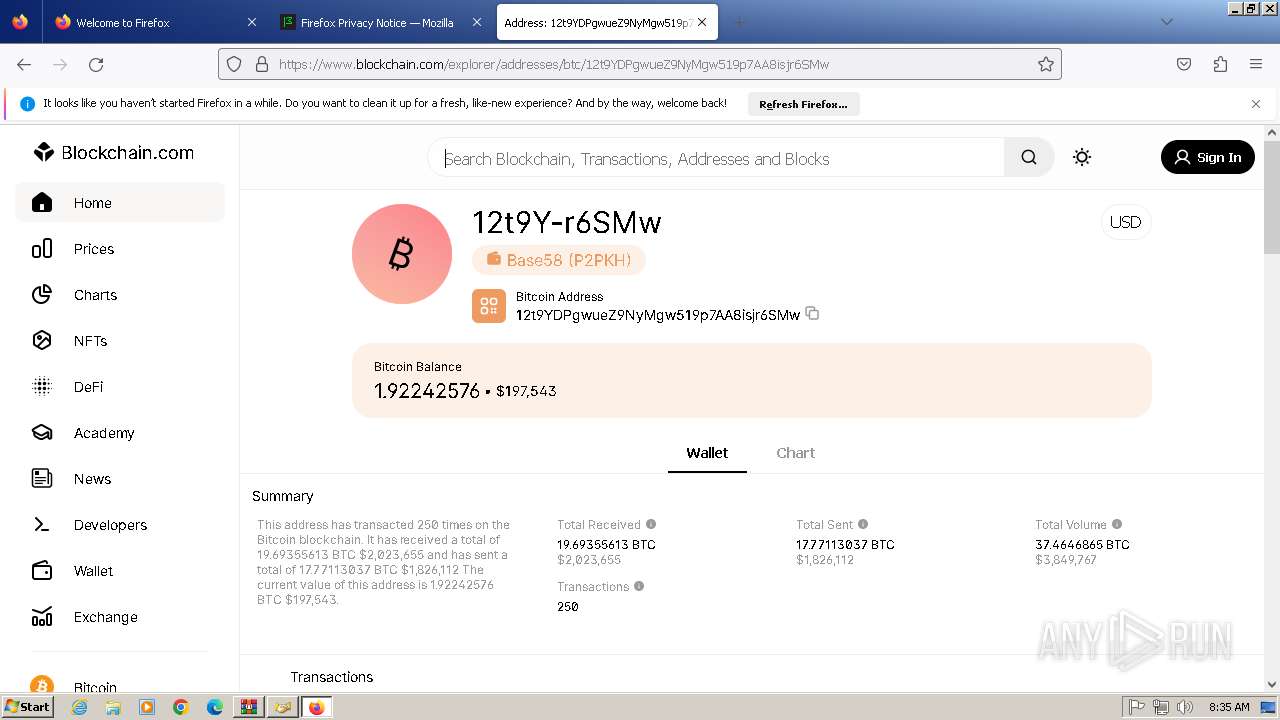Open the Prices sidebar icon
1280x720 pixels.
(x=42, y=249)
